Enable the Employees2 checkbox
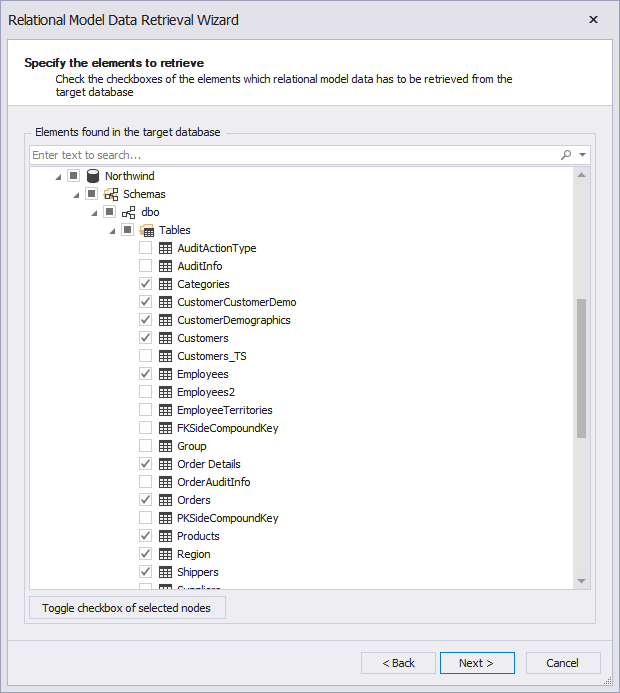 [146, 392]
